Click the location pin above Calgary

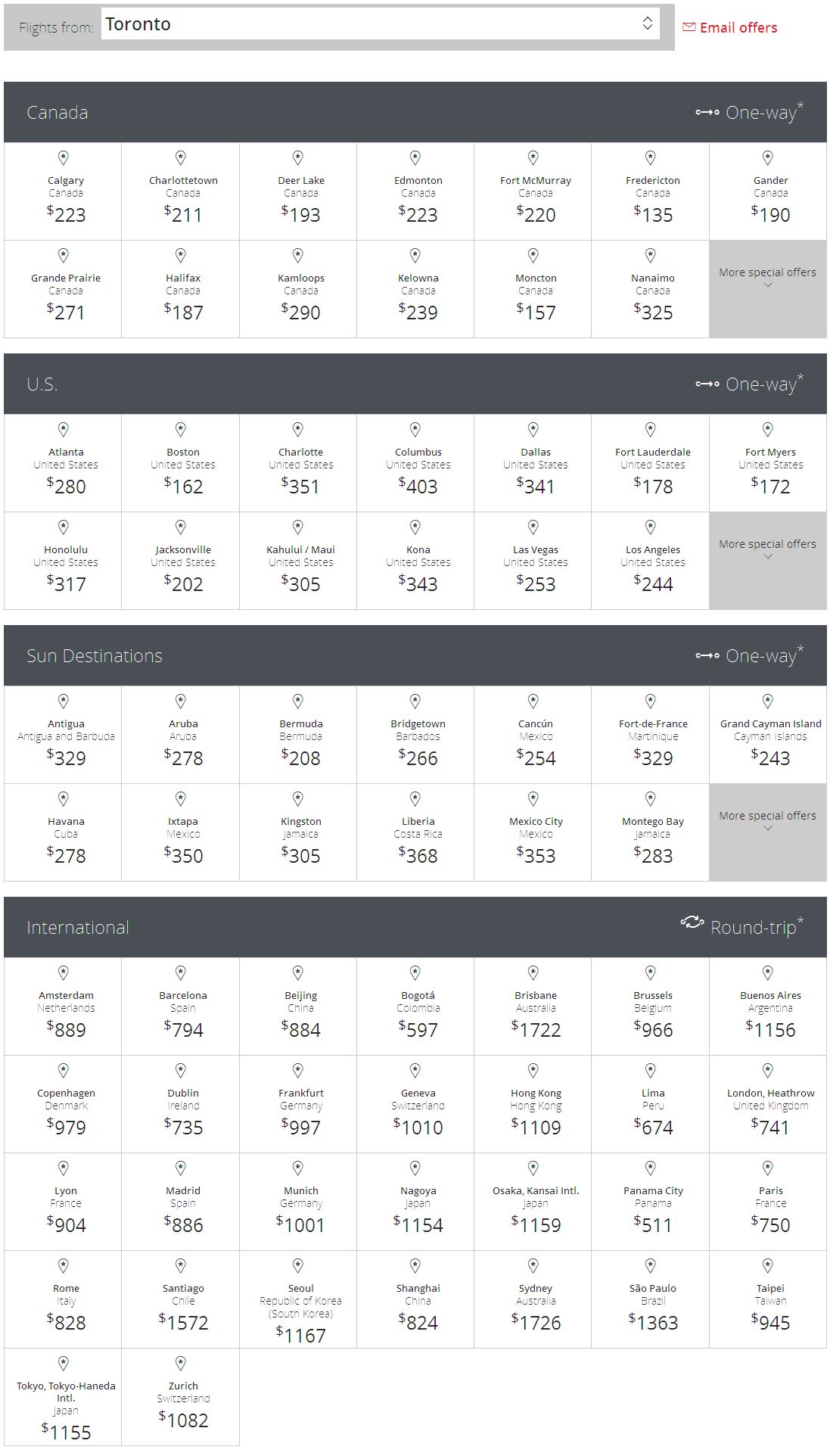[x=64, y=158]
